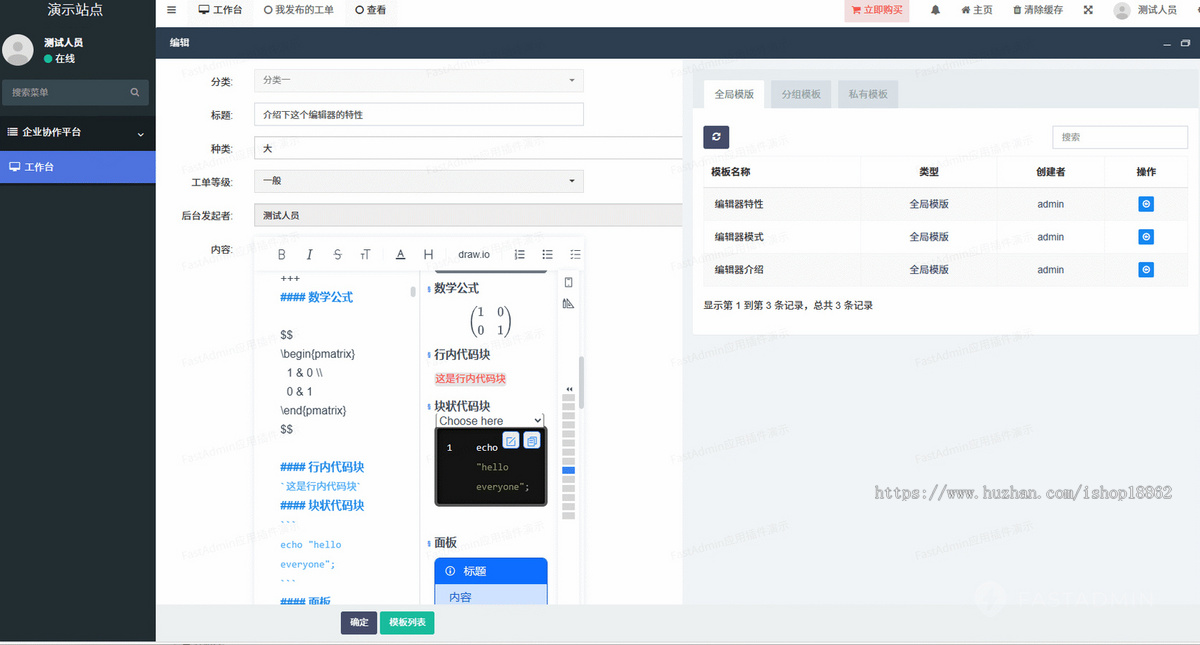Insert an ordered list

pos(519,254)
